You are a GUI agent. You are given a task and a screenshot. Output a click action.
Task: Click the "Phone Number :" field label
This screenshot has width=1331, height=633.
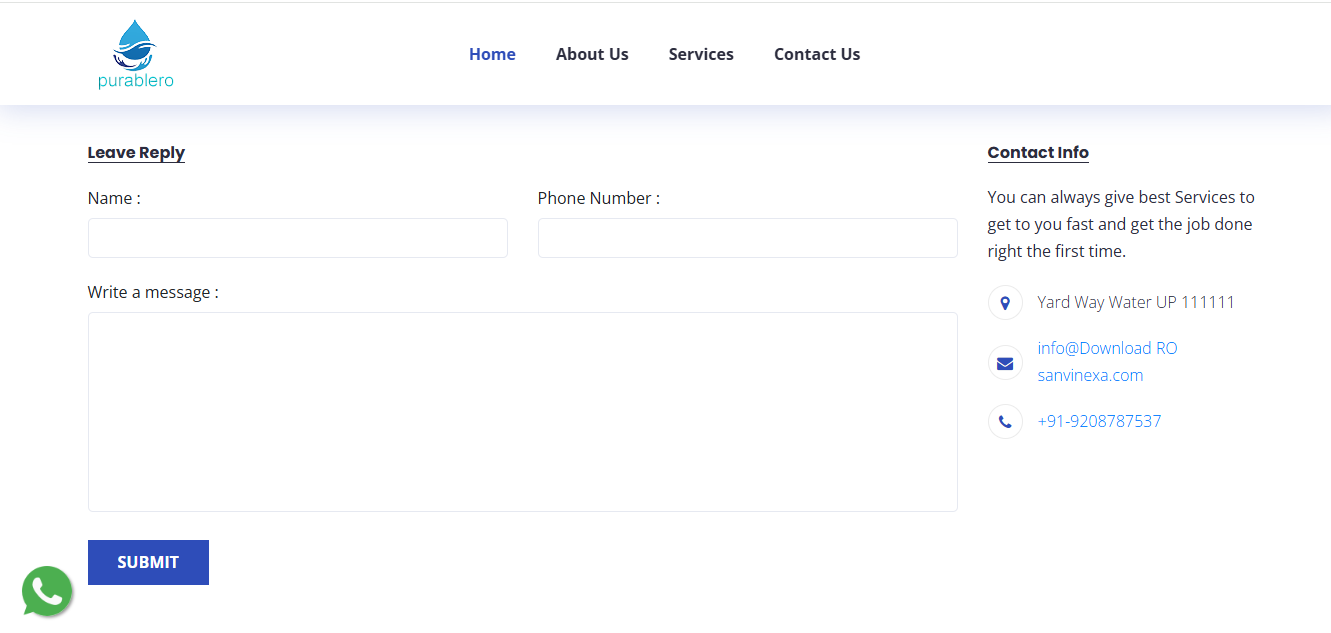(x=598, y=198)
